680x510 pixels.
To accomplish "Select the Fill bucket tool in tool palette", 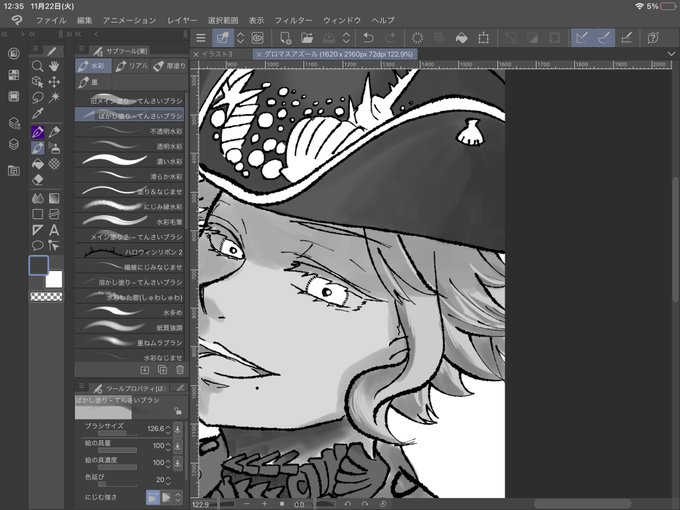I will coord(38,164).
